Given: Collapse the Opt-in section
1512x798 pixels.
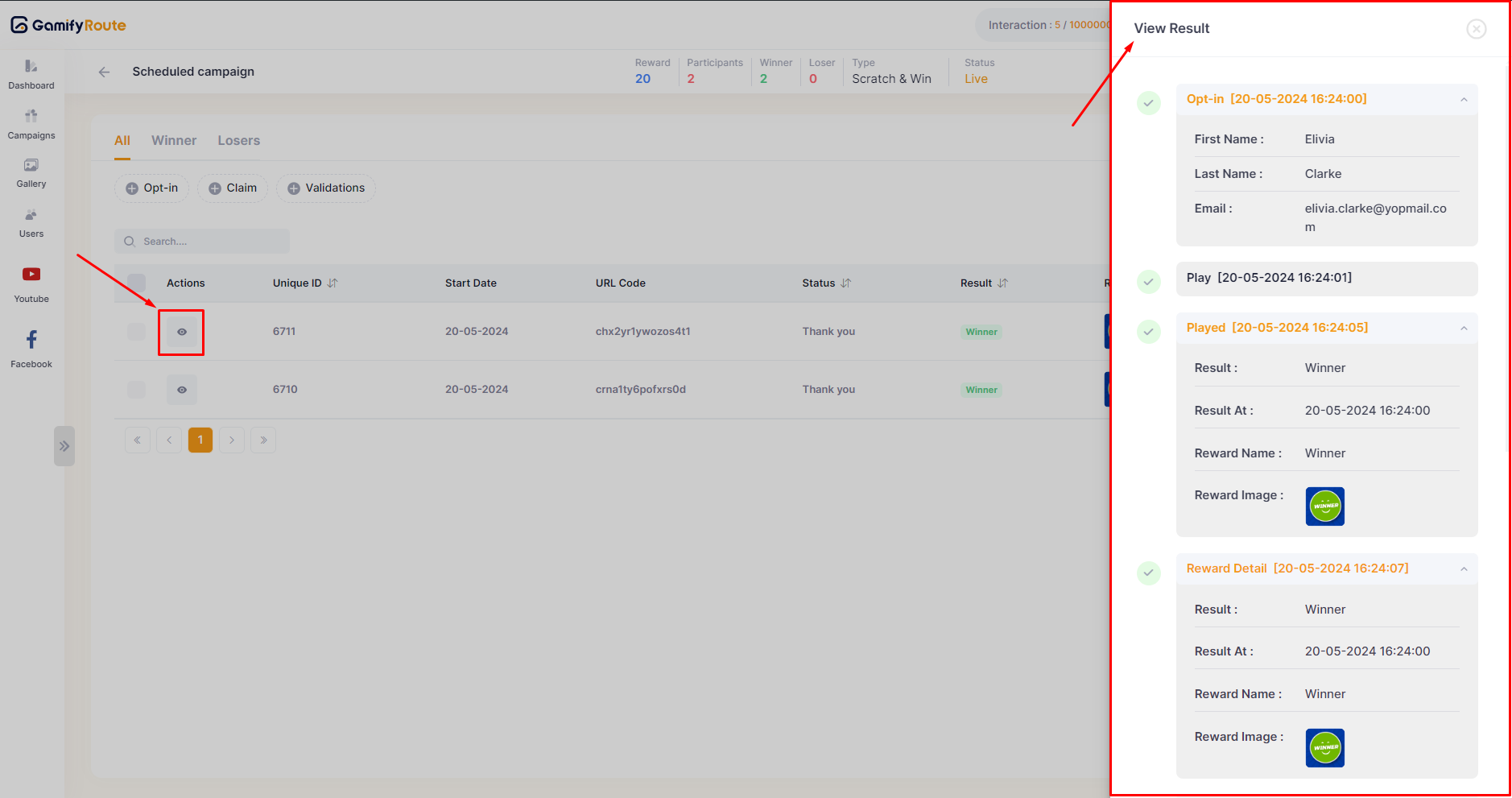Looking at the screenshot, I should [x=1463, y=100].
